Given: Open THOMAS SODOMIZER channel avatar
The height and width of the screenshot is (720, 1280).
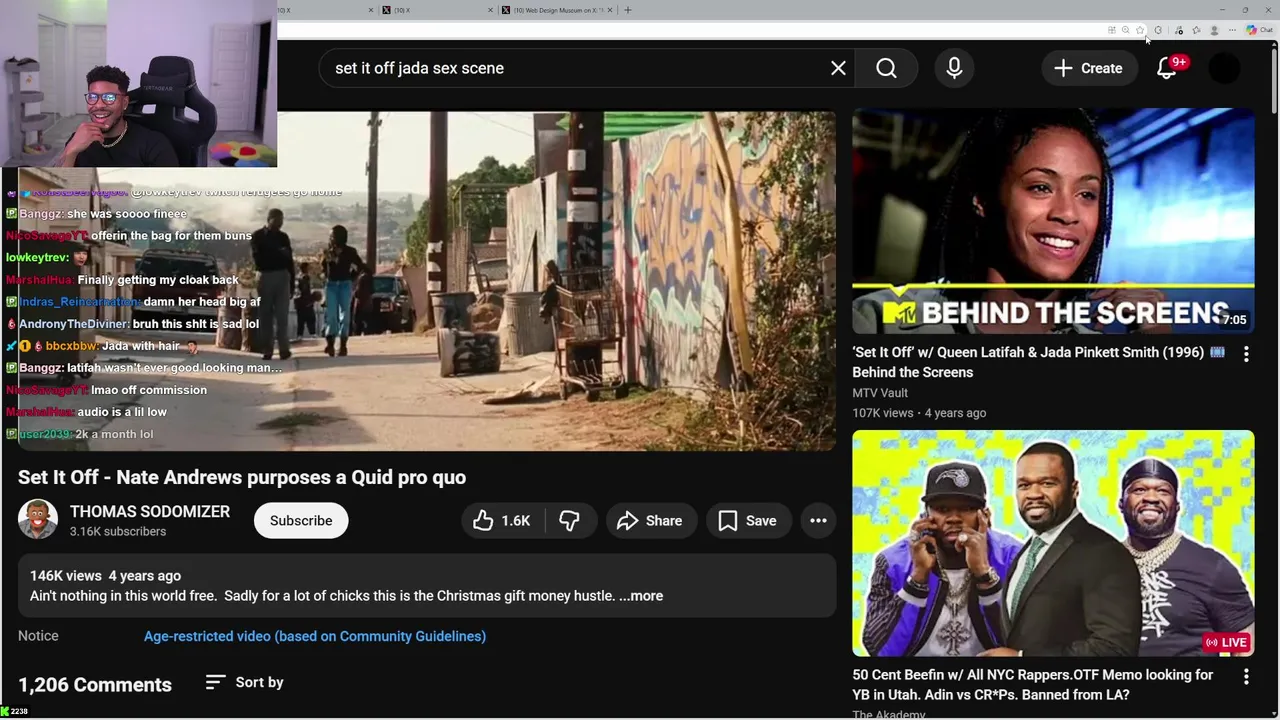Looking at the screenshot, I should (x=38, y=519).
